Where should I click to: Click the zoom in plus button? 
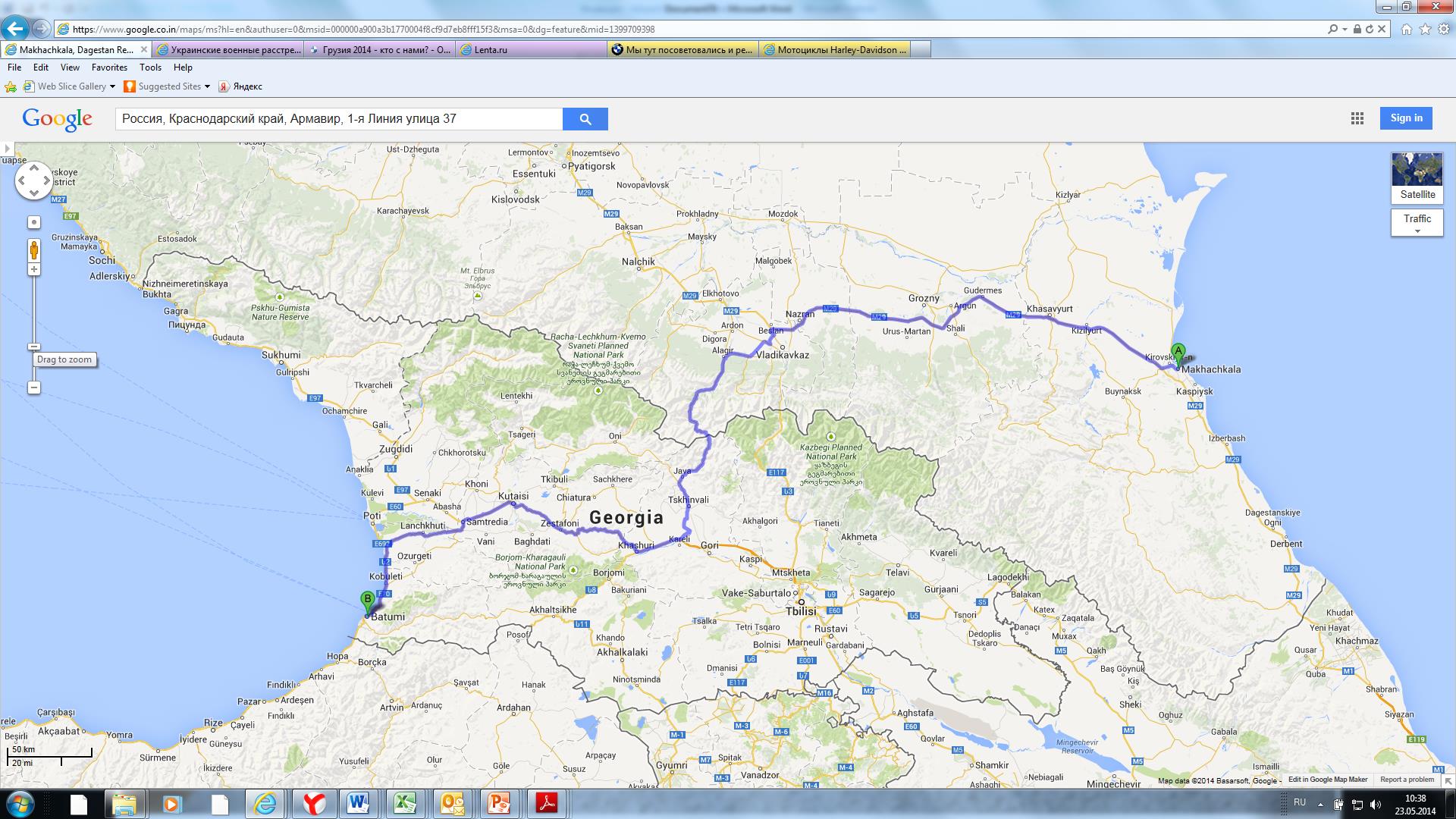(x=34, y=269)
